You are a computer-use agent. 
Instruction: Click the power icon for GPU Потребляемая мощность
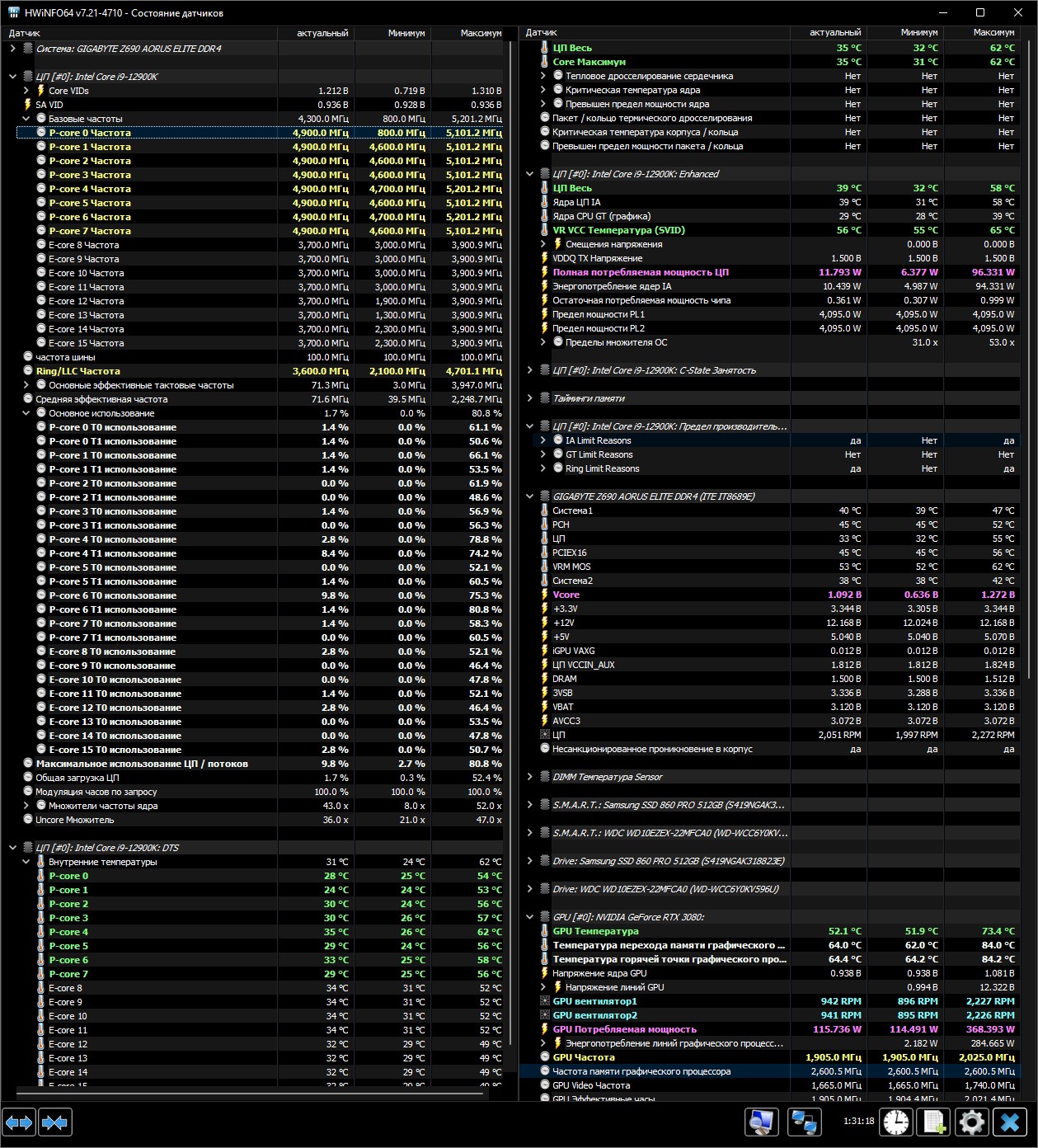click(544, 1029)
